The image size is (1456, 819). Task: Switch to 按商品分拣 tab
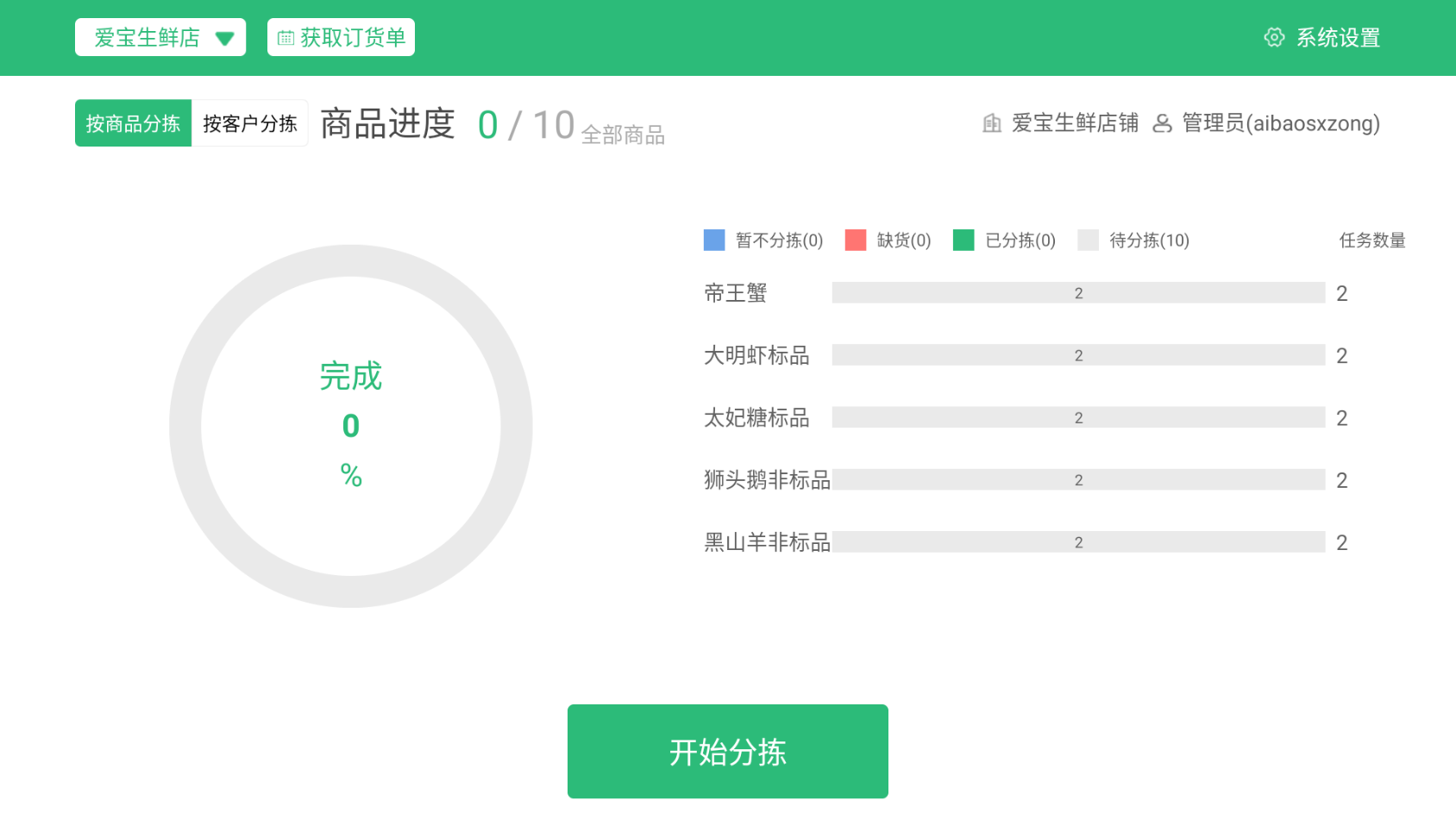(x=133, y=123)
